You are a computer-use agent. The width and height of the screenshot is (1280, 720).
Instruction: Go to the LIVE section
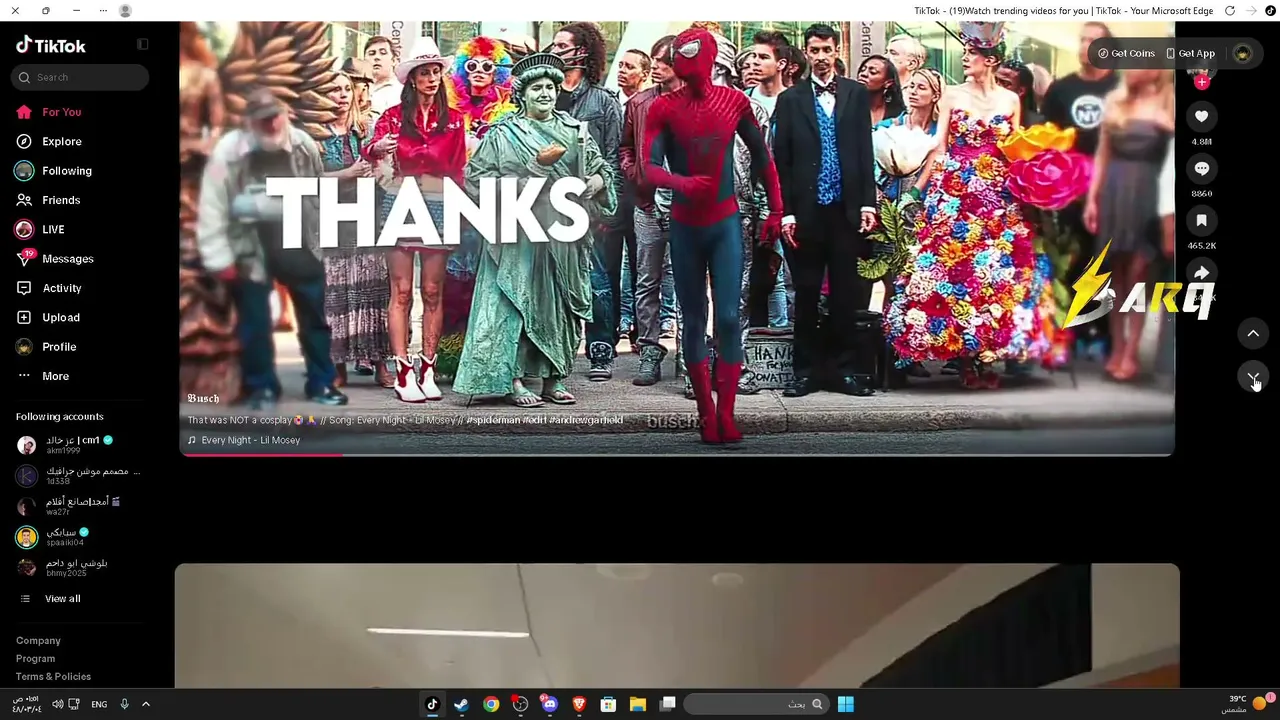[40, 229]
